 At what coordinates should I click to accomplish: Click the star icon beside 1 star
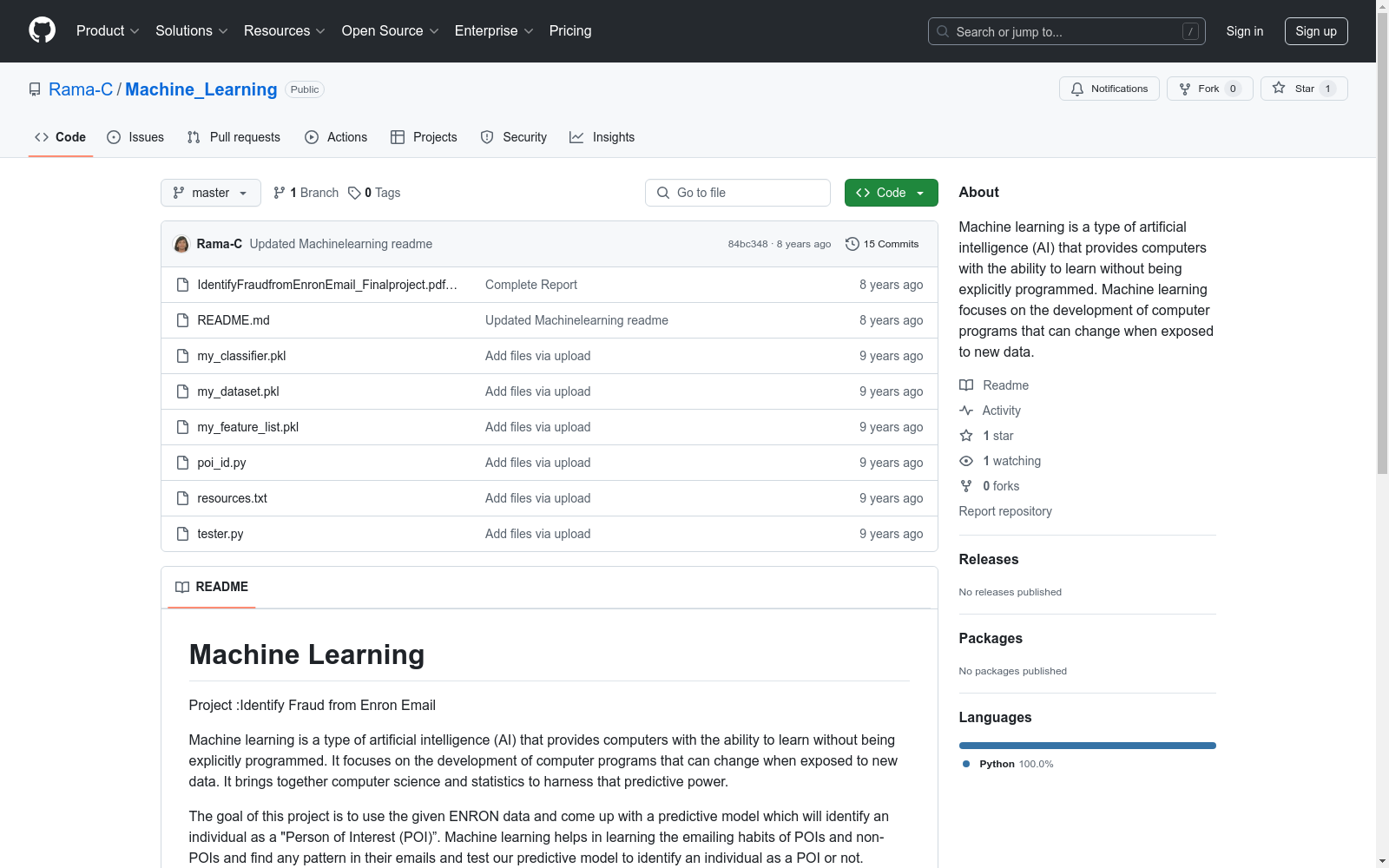966,436
